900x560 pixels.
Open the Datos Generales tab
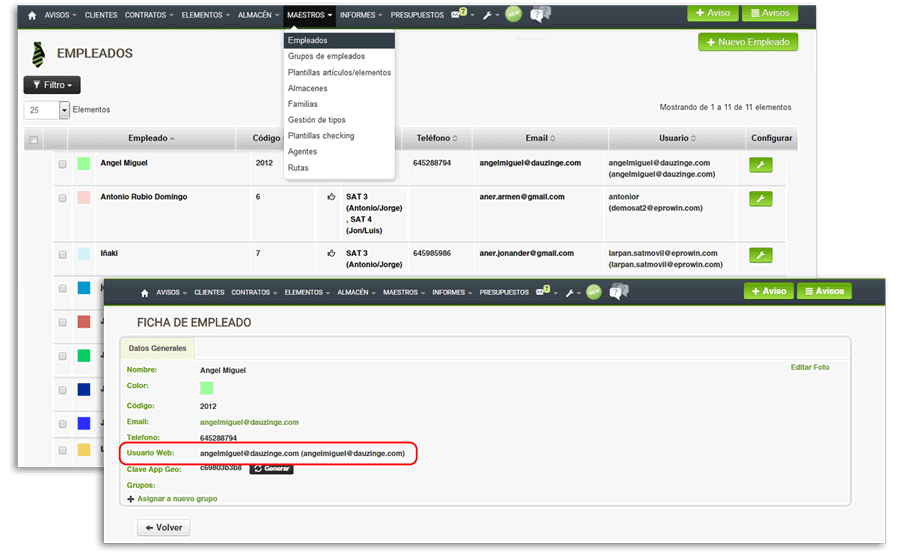[157, 348]
